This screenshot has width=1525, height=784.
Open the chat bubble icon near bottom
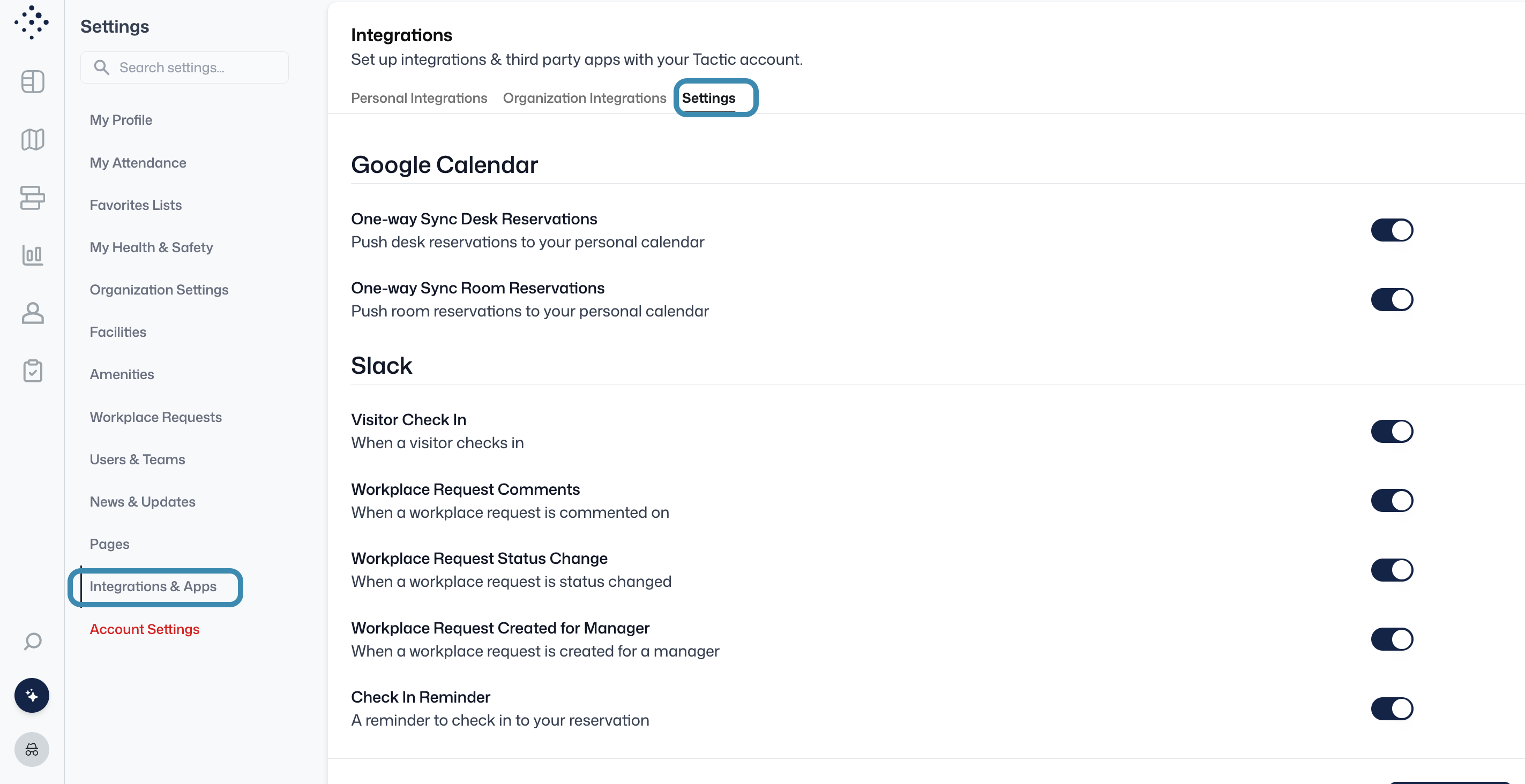coord(33,641)
